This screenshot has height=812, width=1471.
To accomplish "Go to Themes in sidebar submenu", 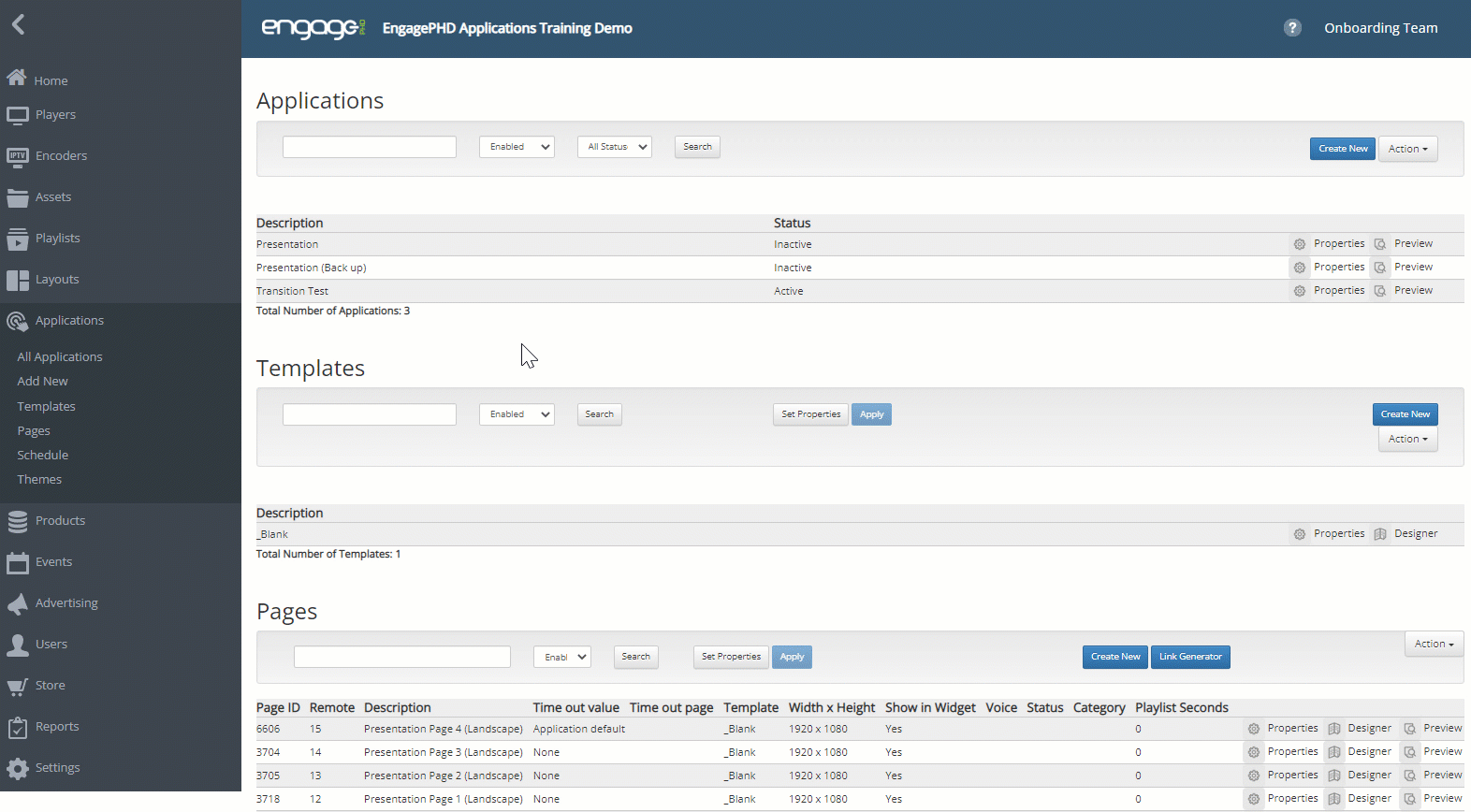I will click(x=39, y=480).
